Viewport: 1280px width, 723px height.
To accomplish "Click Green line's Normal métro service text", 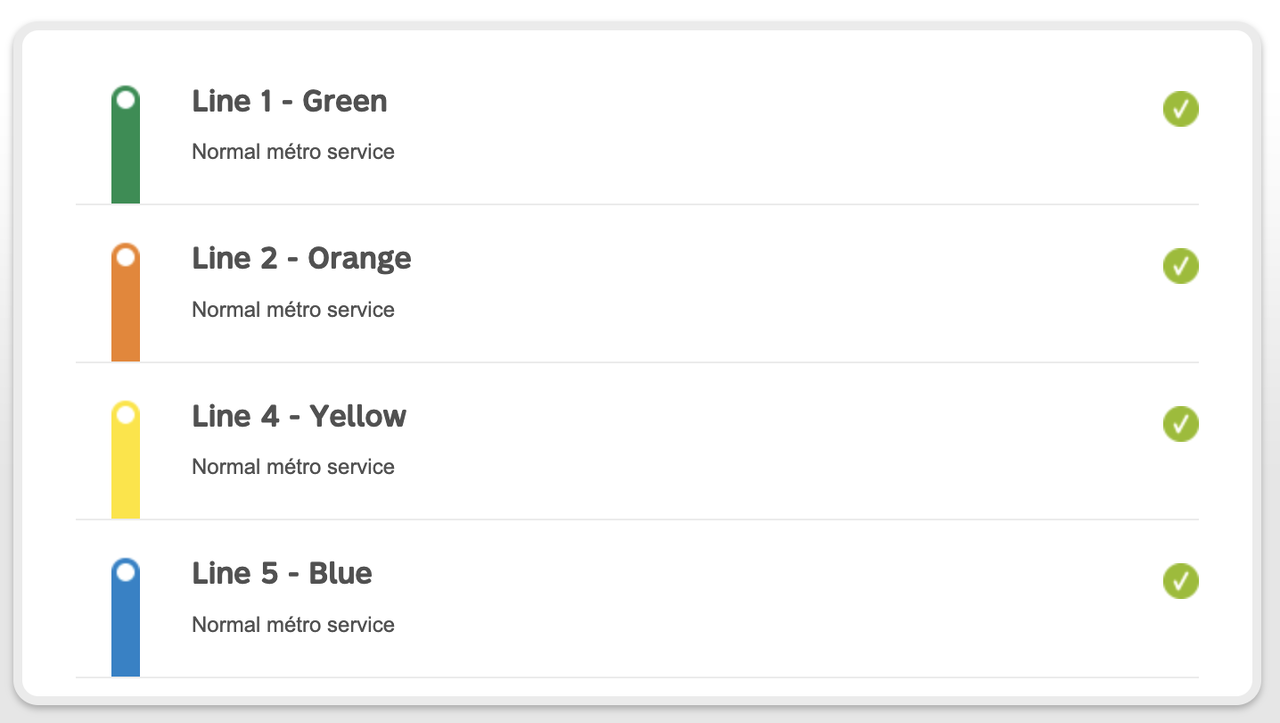I will (x=293, y=152).
